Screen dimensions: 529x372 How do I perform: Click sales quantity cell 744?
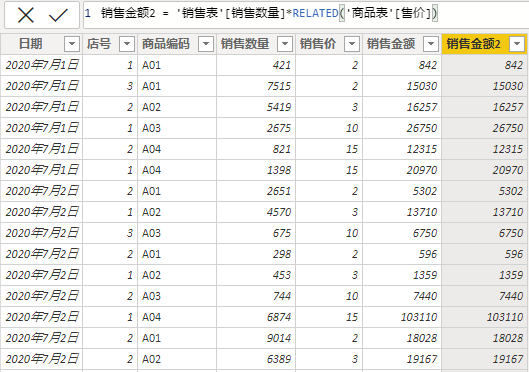[x=256, y=296]
